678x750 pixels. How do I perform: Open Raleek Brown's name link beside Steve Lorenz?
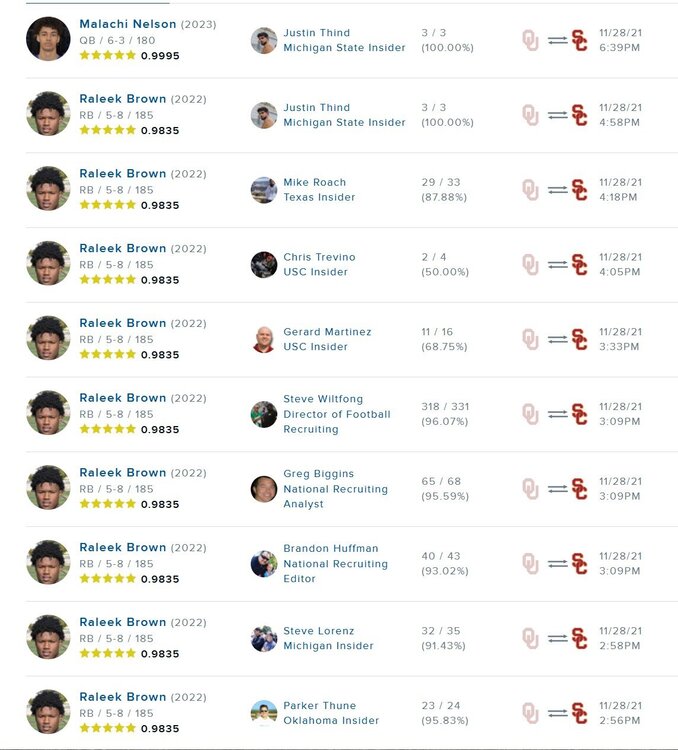(123, 622)
